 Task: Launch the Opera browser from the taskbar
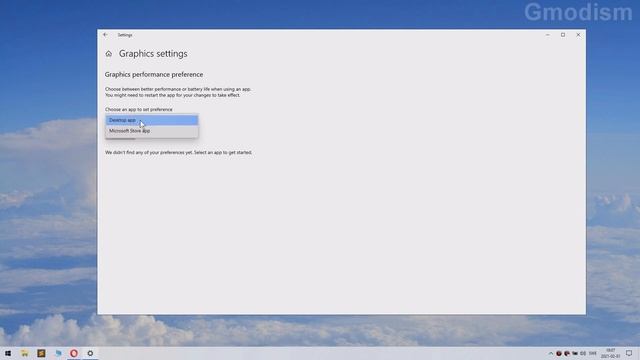[x=74, y=353]
